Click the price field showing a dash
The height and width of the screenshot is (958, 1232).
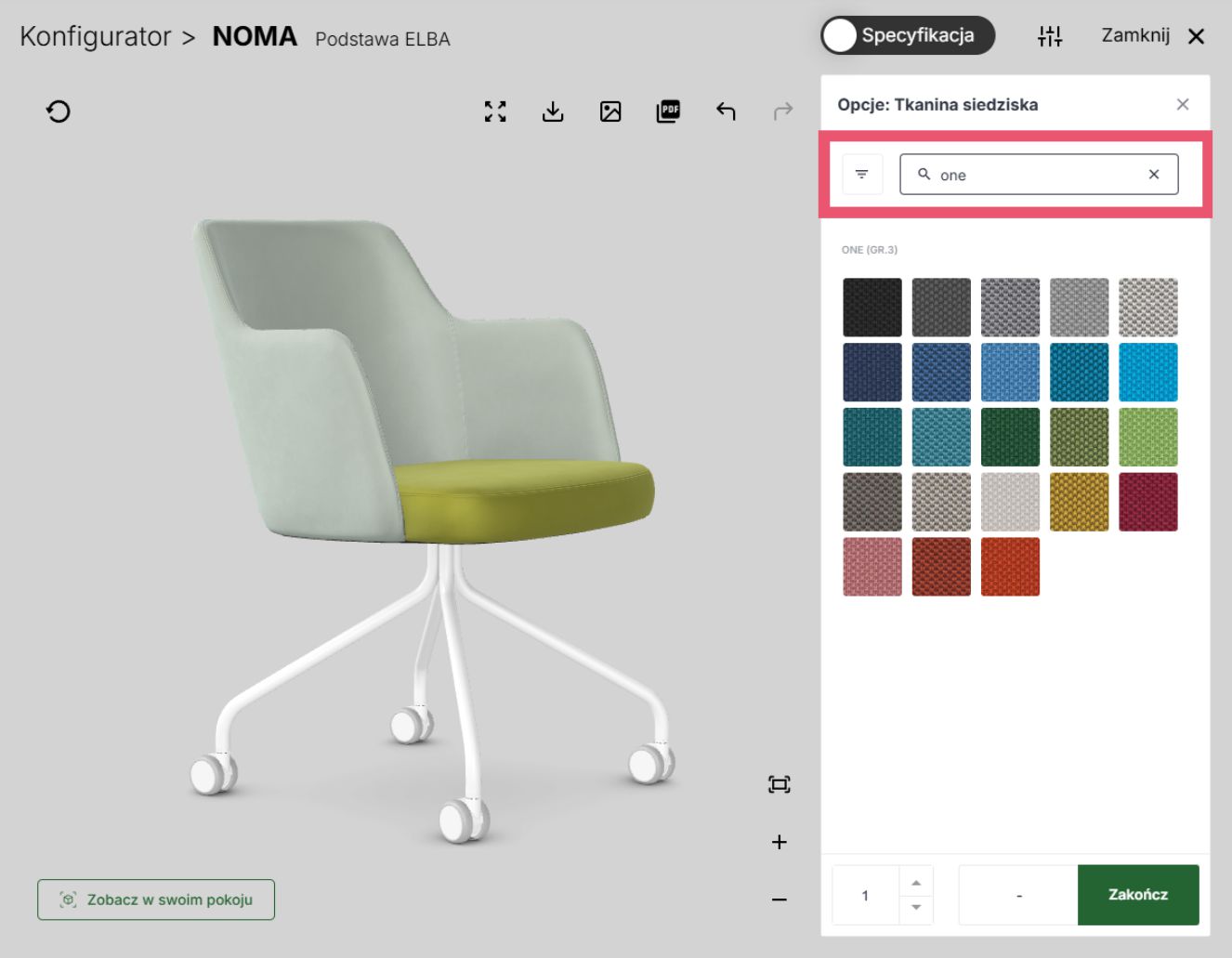pyautogui.click(x=1018, y=895)
